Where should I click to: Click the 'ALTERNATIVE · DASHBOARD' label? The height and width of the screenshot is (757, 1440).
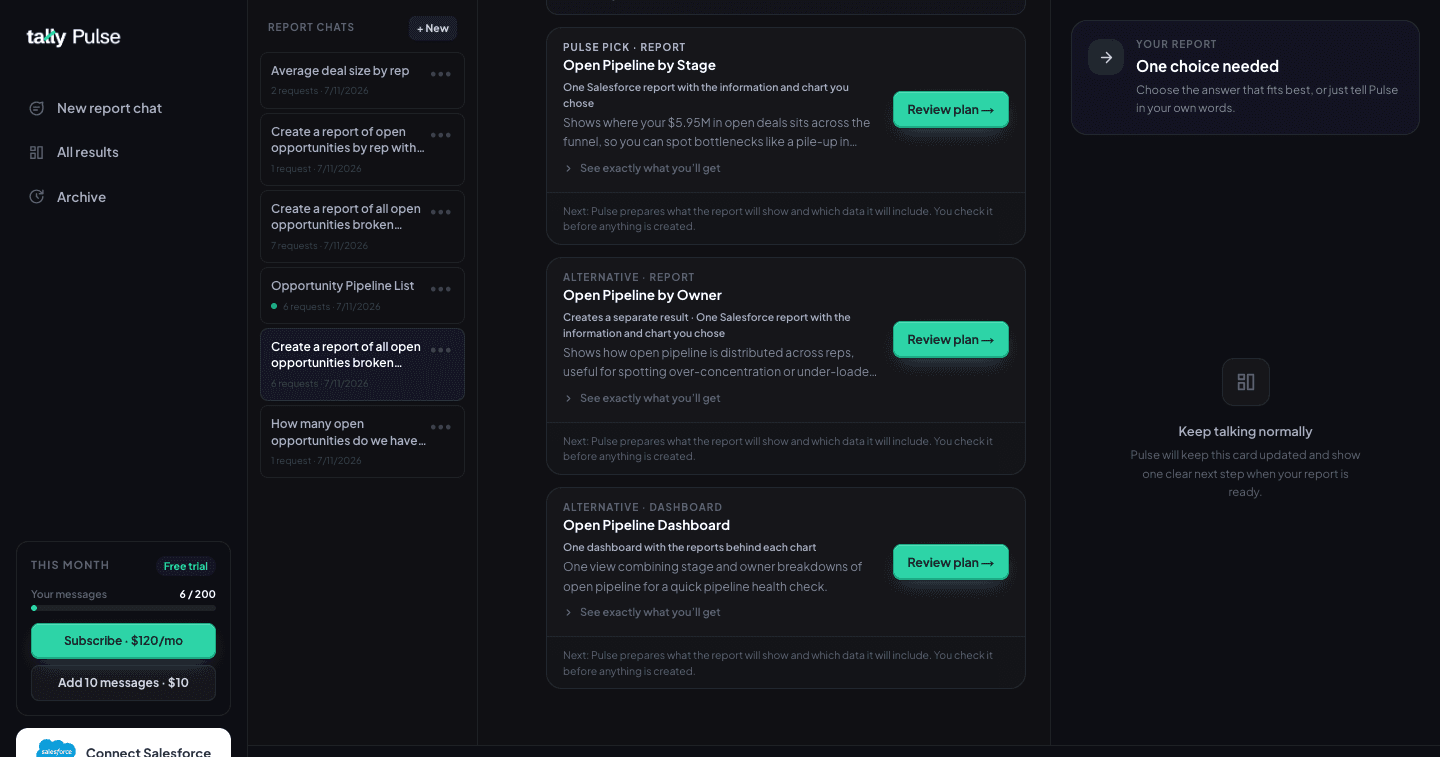click(x=642, y=507)
